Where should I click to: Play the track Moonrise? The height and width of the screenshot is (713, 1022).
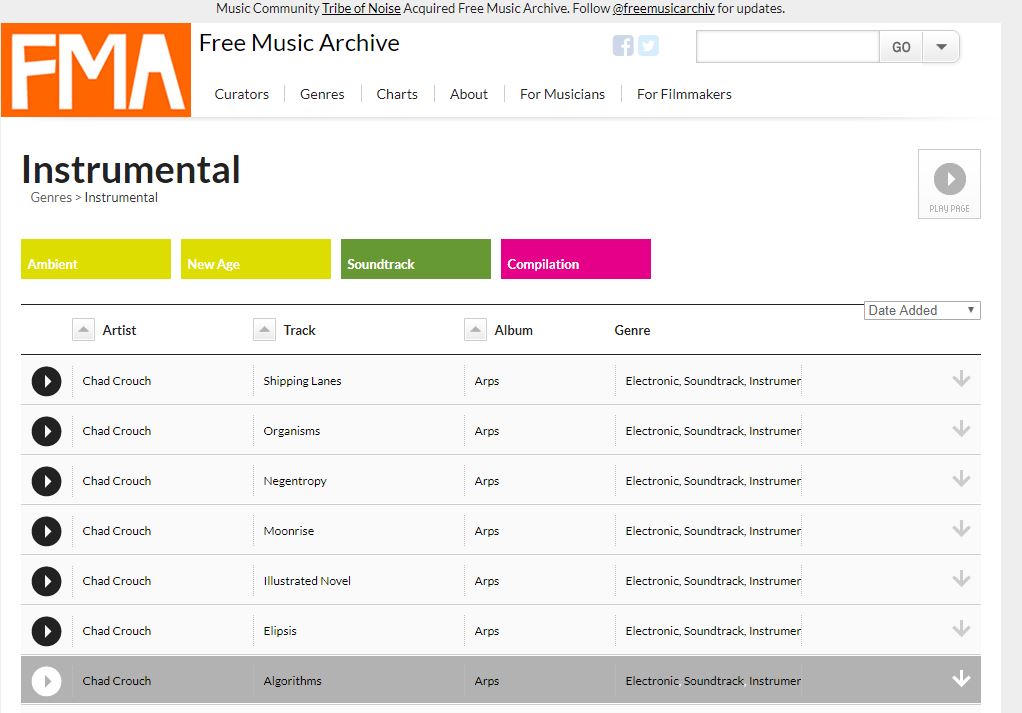click(46, 531)
